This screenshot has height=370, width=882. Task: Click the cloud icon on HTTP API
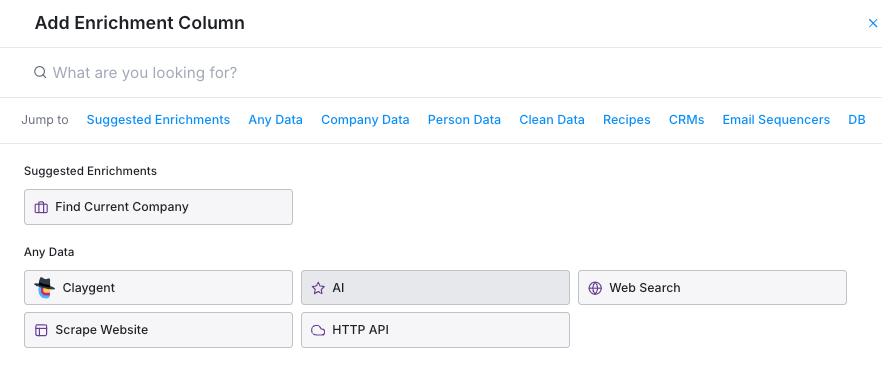(x=318, y=330)
